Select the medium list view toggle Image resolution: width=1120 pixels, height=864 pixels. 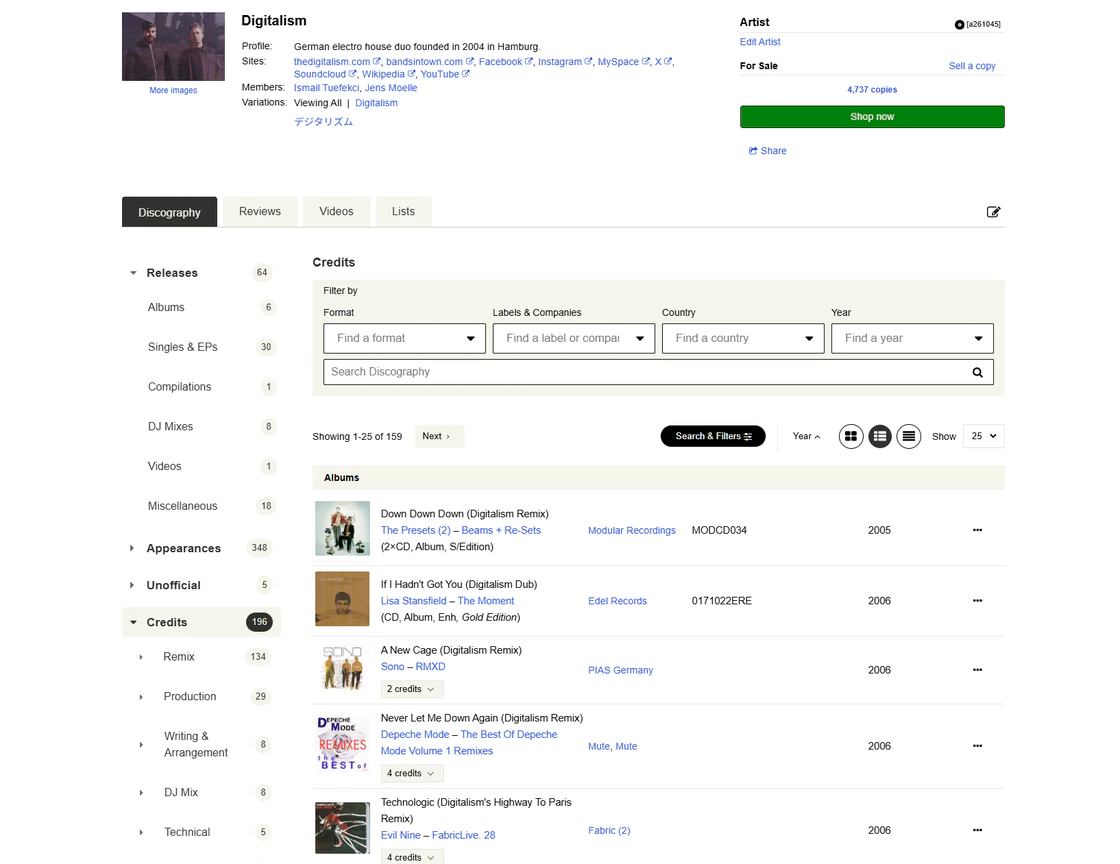[880, 436]
